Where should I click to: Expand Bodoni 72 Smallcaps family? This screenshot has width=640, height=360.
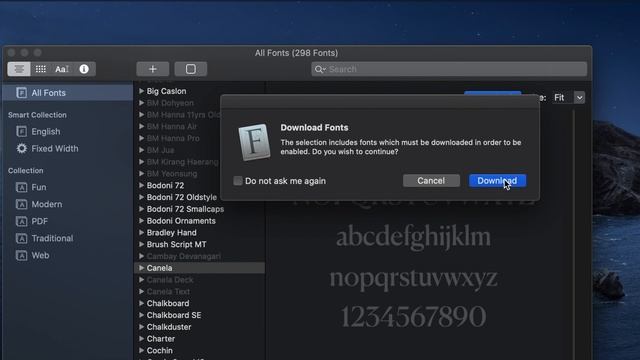click(x=141, y=209)
